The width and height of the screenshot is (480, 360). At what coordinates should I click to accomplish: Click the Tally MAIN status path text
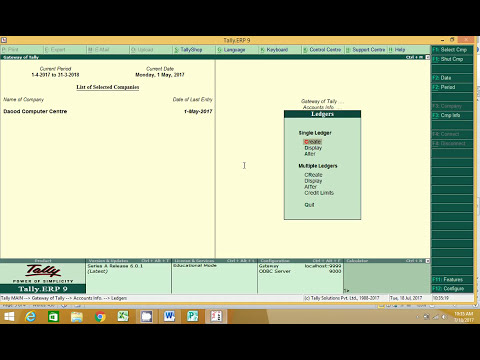[x=64, y=298]
